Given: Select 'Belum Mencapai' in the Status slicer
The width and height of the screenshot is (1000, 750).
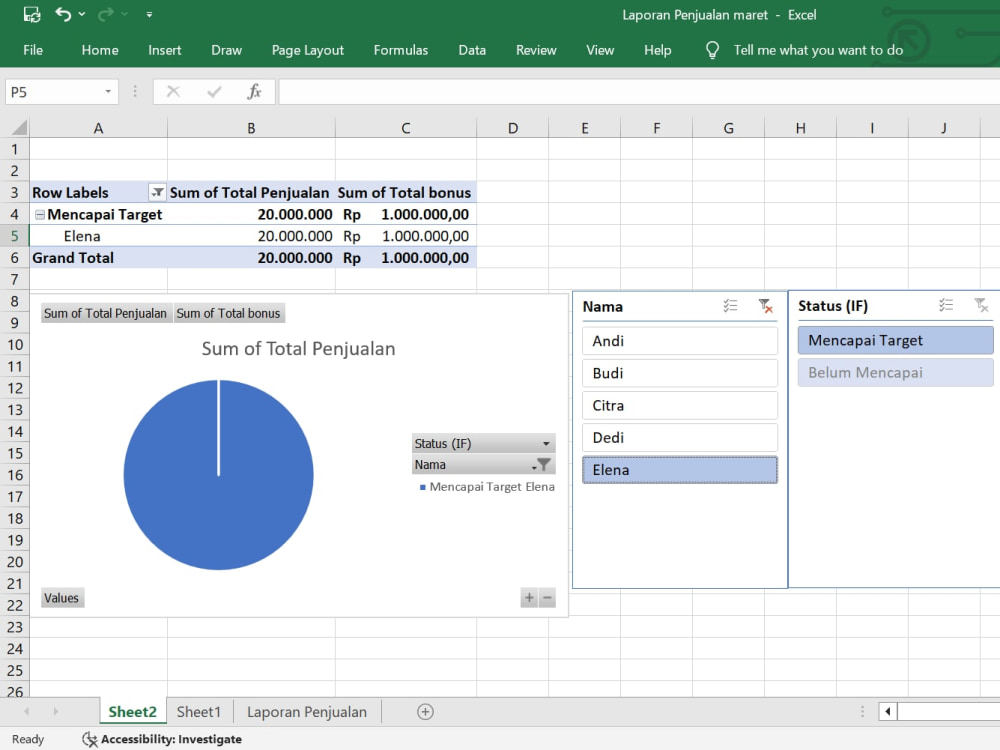Looking at the screenshot, I should pos(895,372).
